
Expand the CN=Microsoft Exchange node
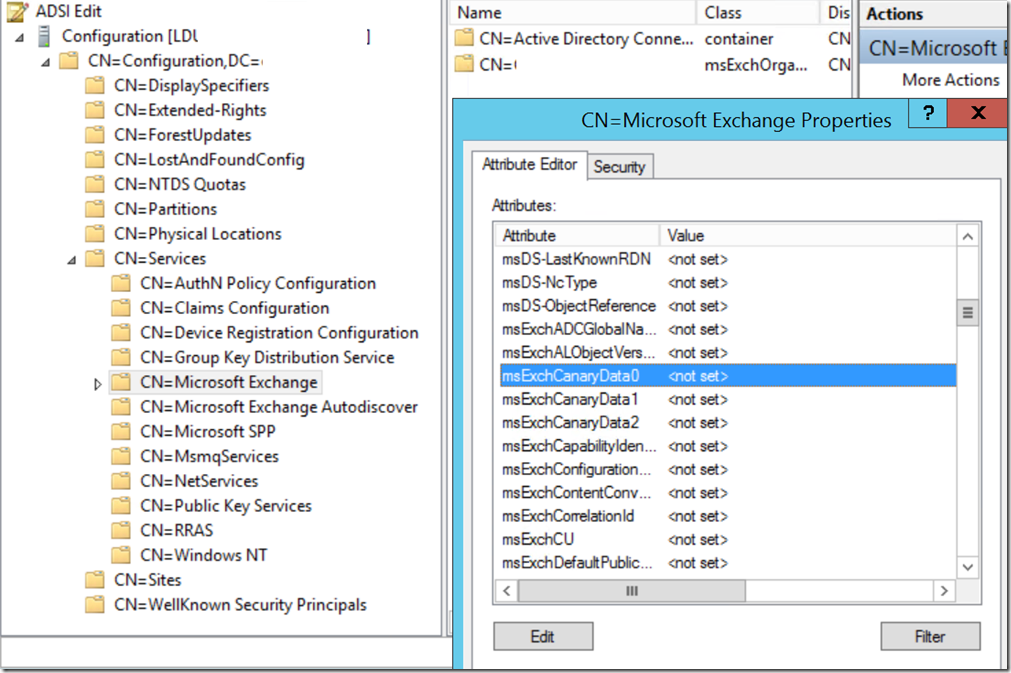click(97, 384)
